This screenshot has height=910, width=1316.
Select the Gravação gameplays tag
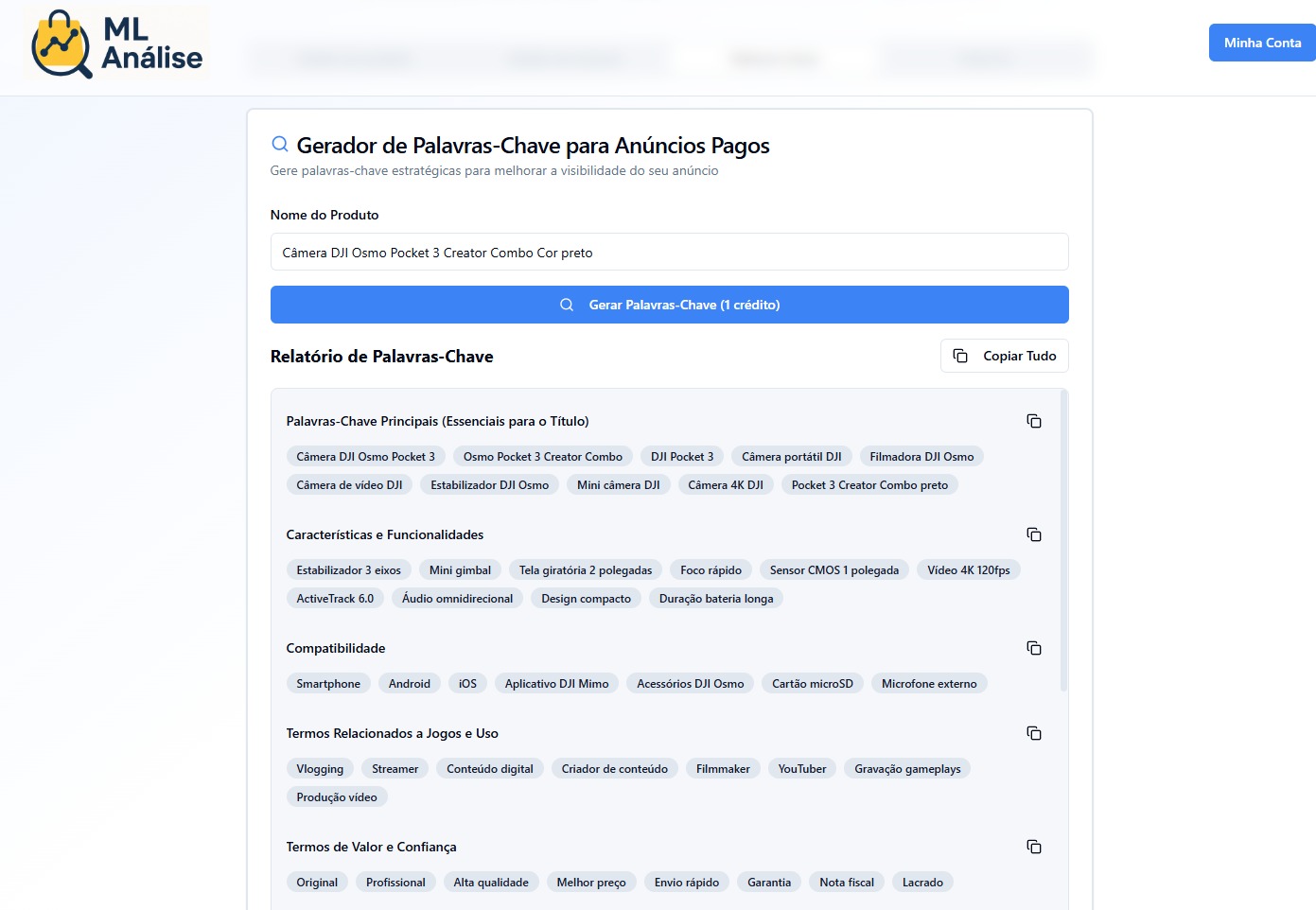tap(907, 769)
